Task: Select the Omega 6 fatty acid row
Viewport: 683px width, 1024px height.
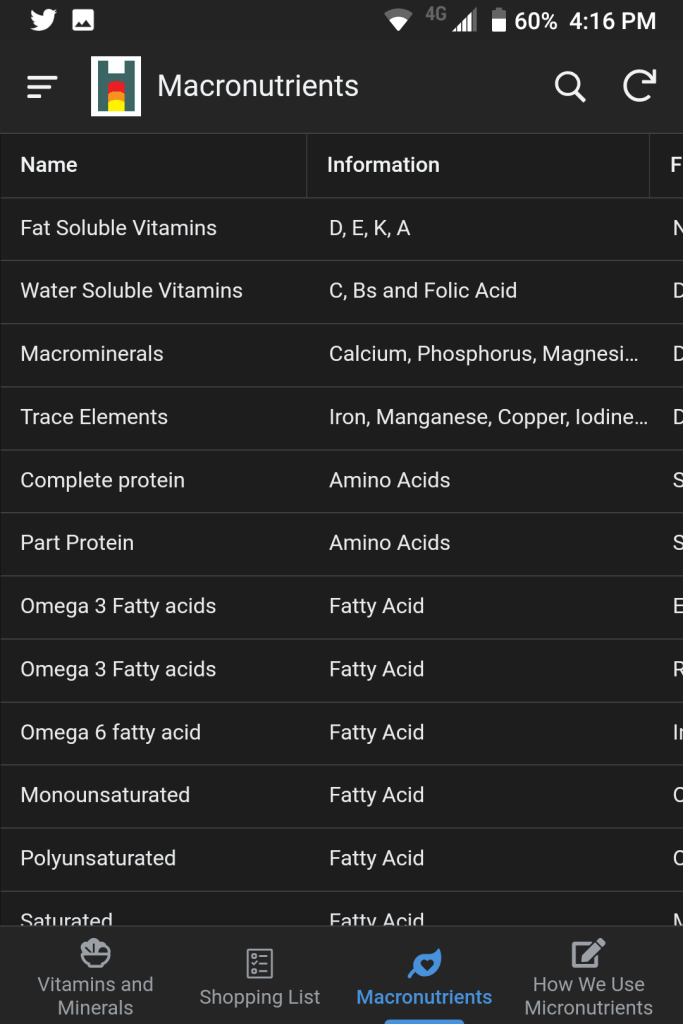Action: tap(110, 732)
